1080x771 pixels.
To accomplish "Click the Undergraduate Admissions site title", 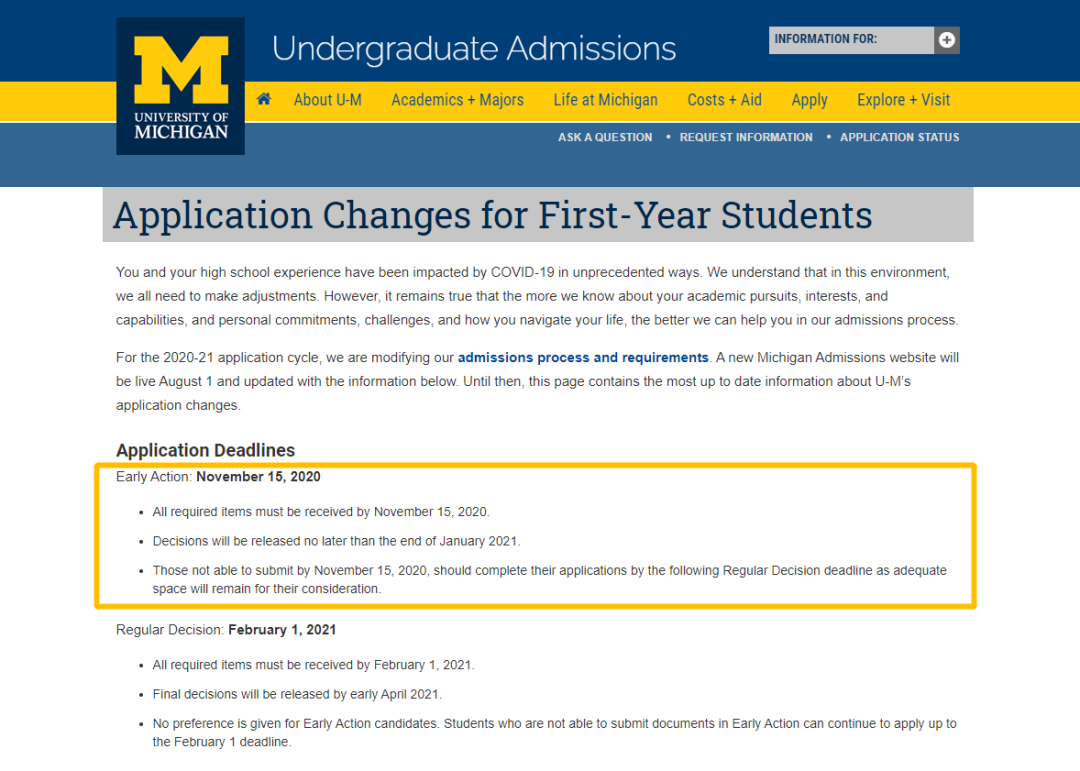I will tap(474, 48).
